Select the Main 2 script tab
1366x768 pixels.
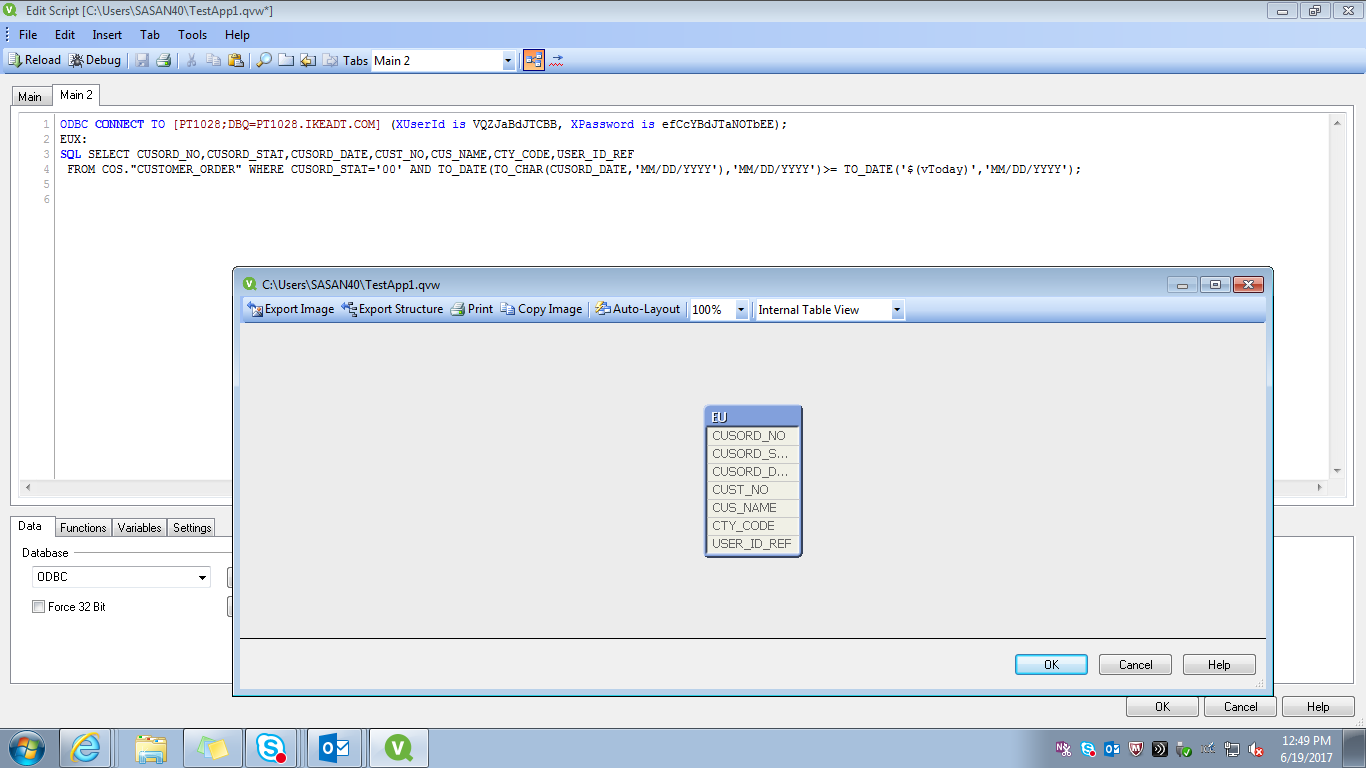tap(76, 95)
